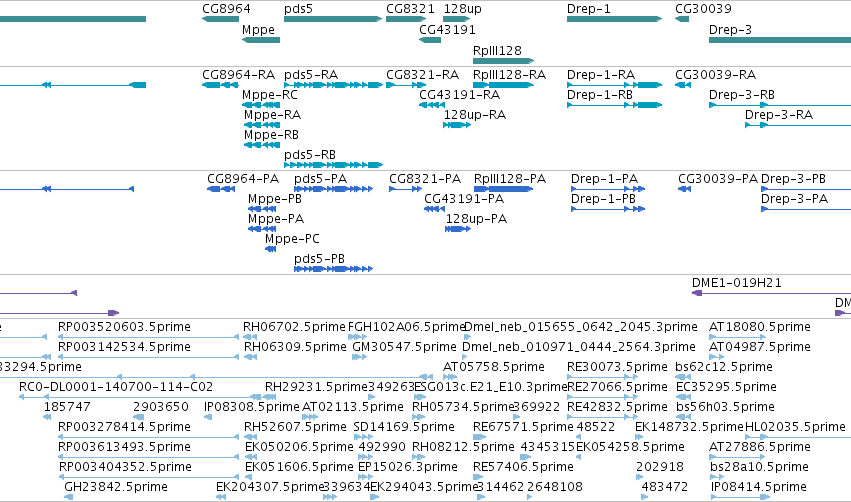This screenshot has height=502, width=851.
Task: Click the 128up gene label
Action: point(462,9)
